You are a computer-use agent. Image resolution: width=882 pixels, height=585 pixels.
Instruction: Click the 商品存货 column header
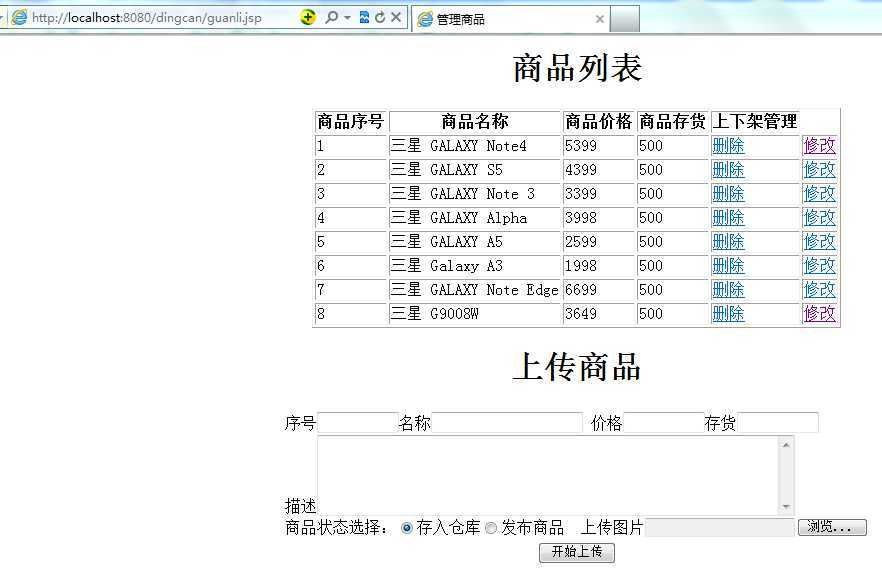(673, 122)
